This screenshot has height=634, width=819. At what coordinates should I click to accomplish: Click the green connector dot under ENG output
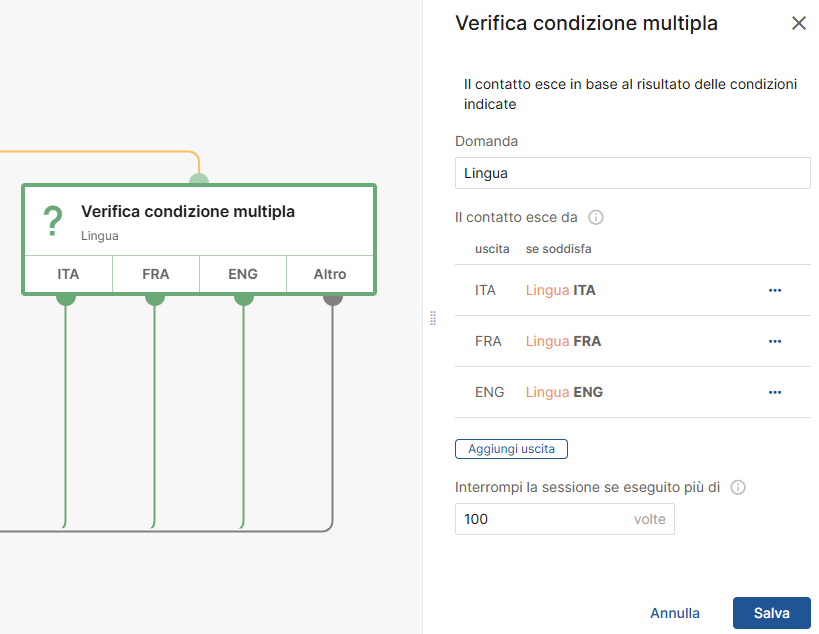(x=242, y=297)
